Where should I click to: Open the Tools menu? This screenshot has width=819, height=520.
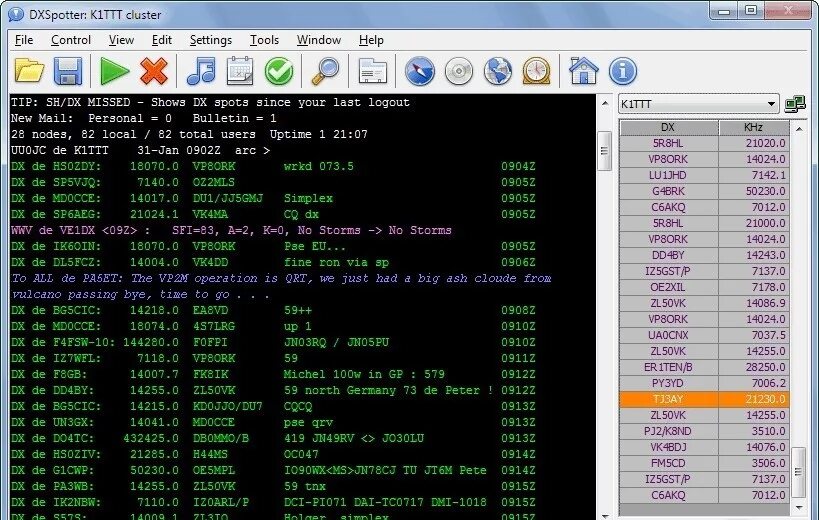(264, 40)
